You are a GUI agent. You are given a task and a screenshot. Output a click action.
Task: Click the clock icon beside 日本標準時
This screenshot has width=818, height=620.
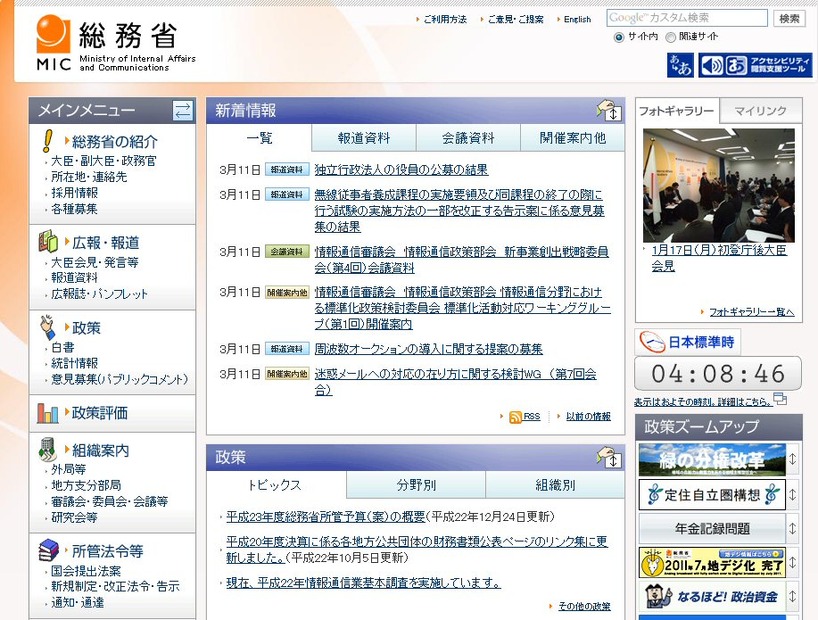652,342
